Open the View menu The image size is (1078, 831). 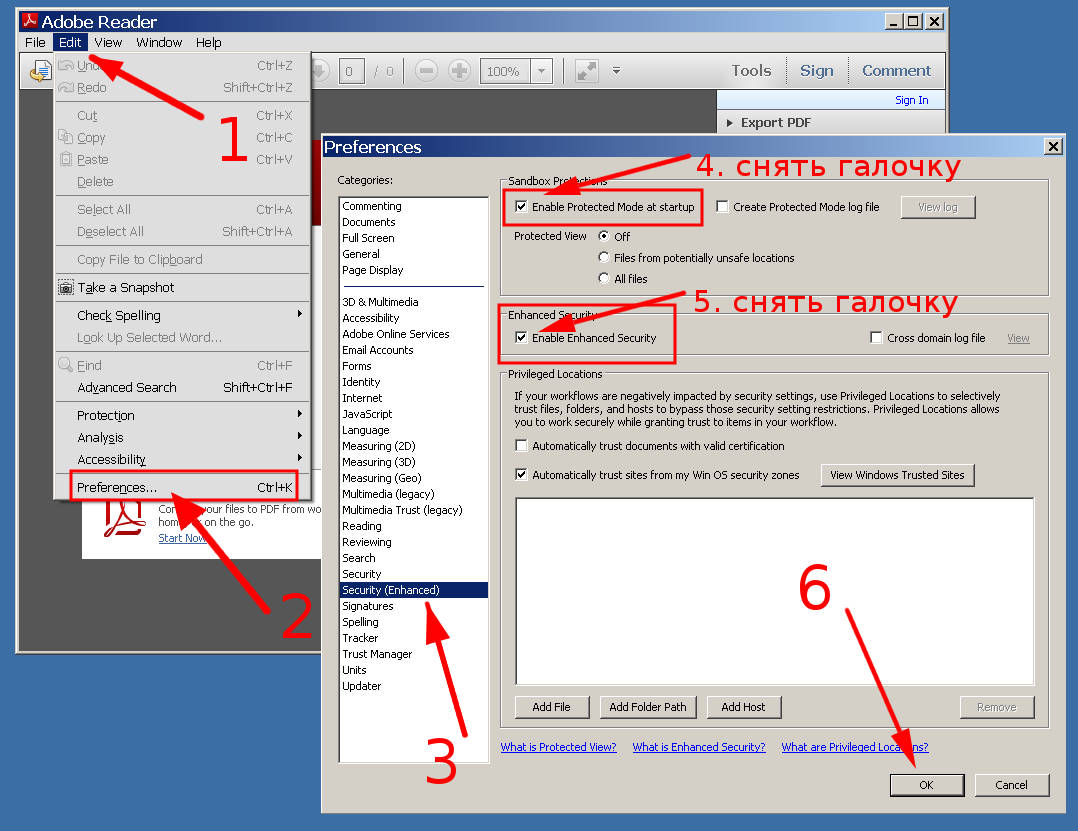108,43
